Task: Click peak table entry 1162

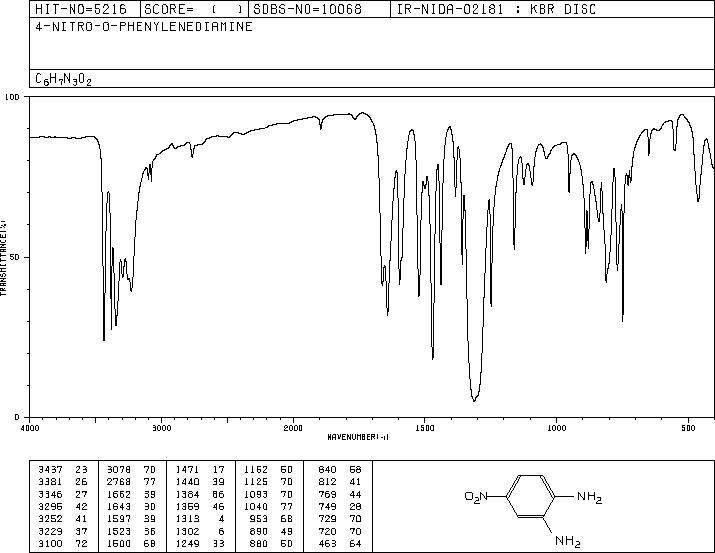Action: point(256,469)
